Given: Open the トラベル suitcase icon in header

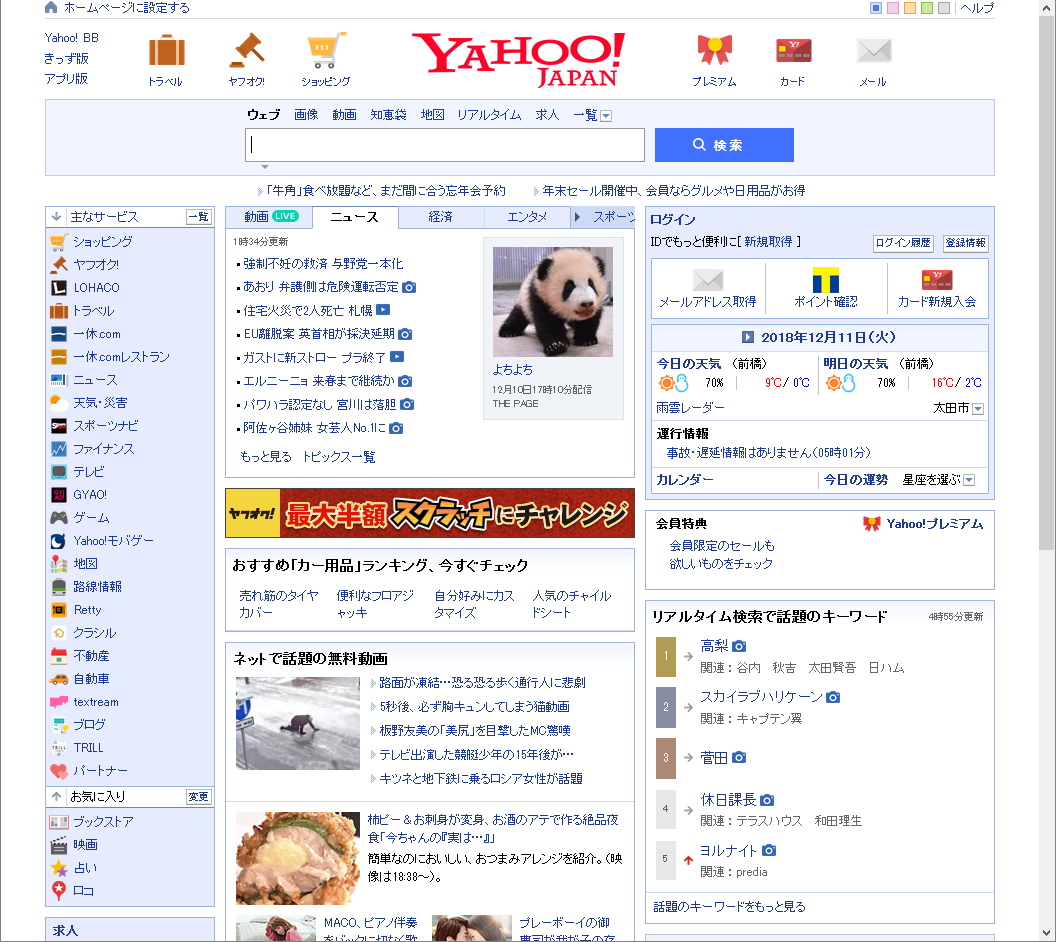Looking at the screenshot, I should pos(166,51).
